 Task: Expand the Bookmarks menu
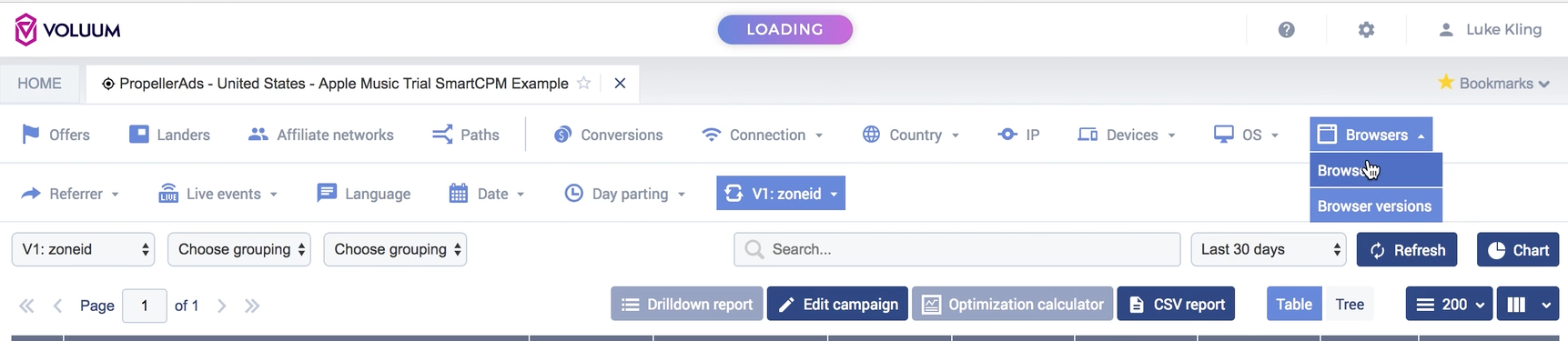point(1493,83)
